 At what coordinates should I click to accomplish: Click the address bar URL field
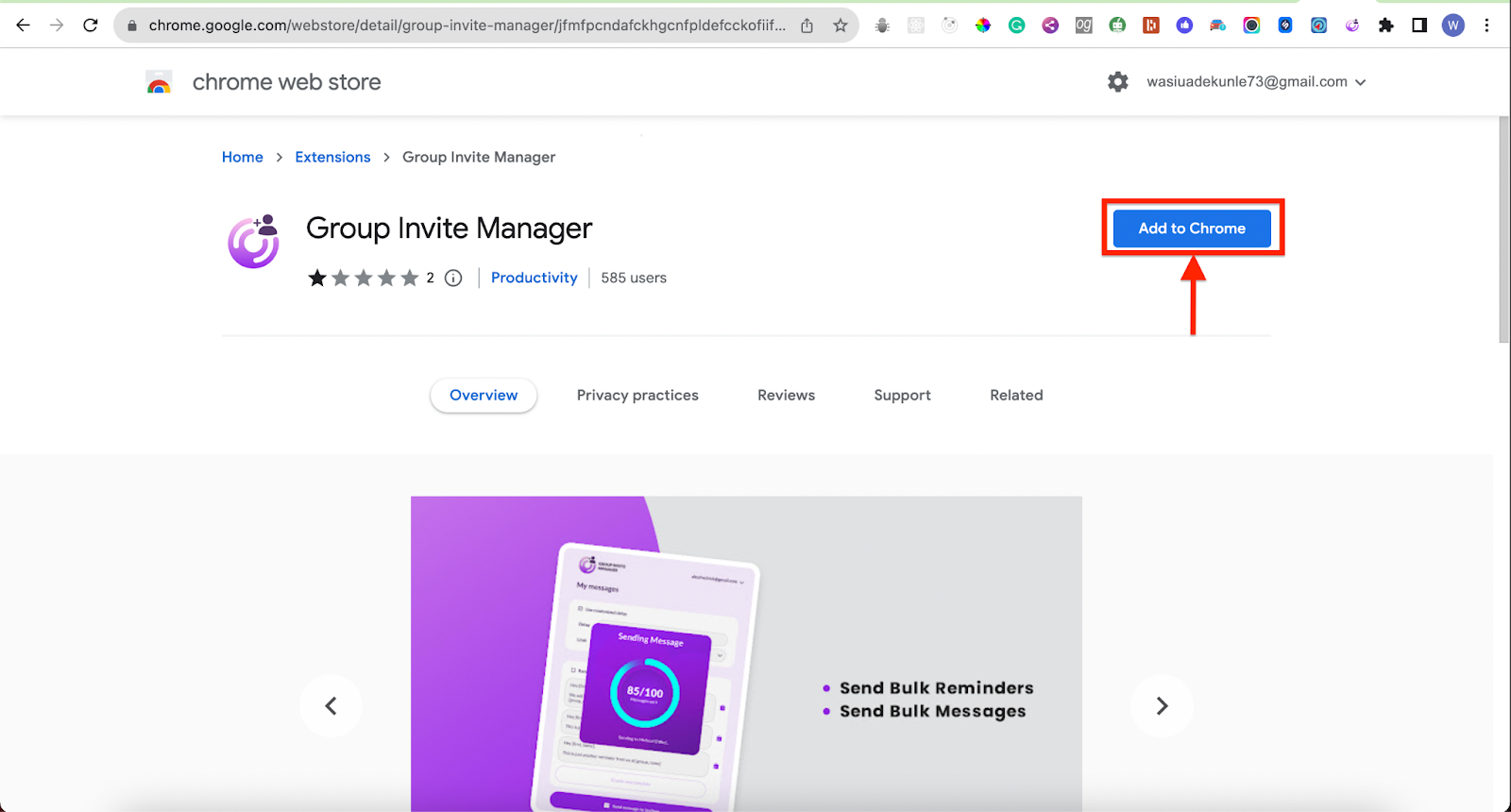coord(467,25)
